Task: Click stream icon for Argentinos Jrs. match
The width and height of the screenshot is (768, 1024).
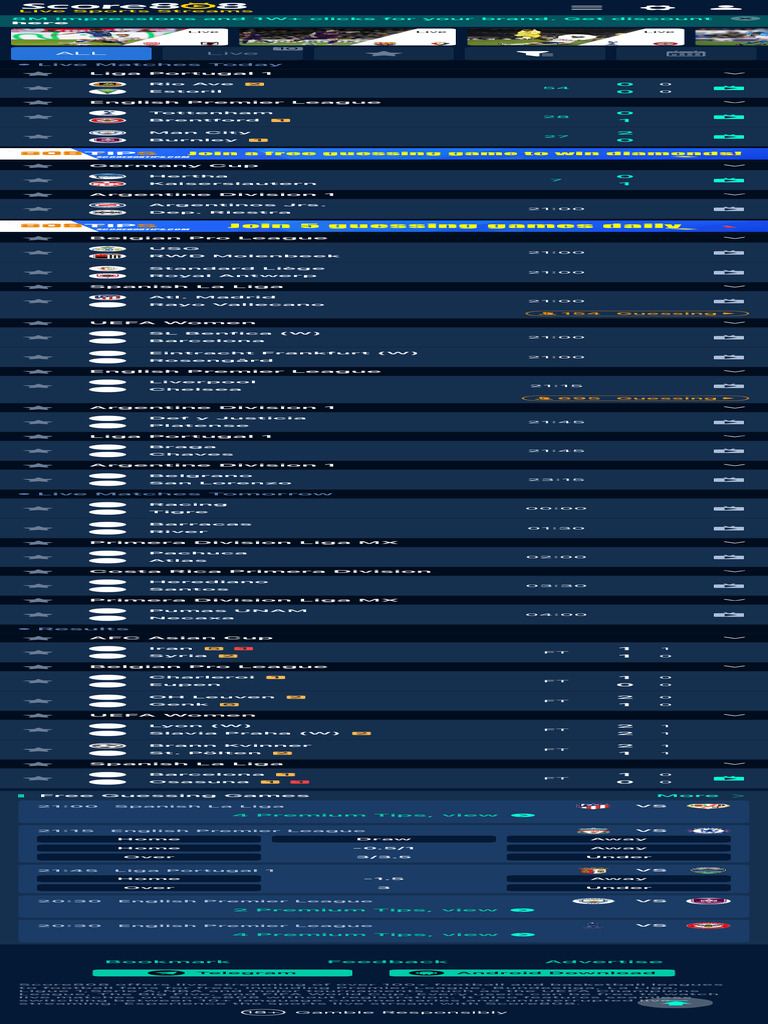Action: point(729,209)
